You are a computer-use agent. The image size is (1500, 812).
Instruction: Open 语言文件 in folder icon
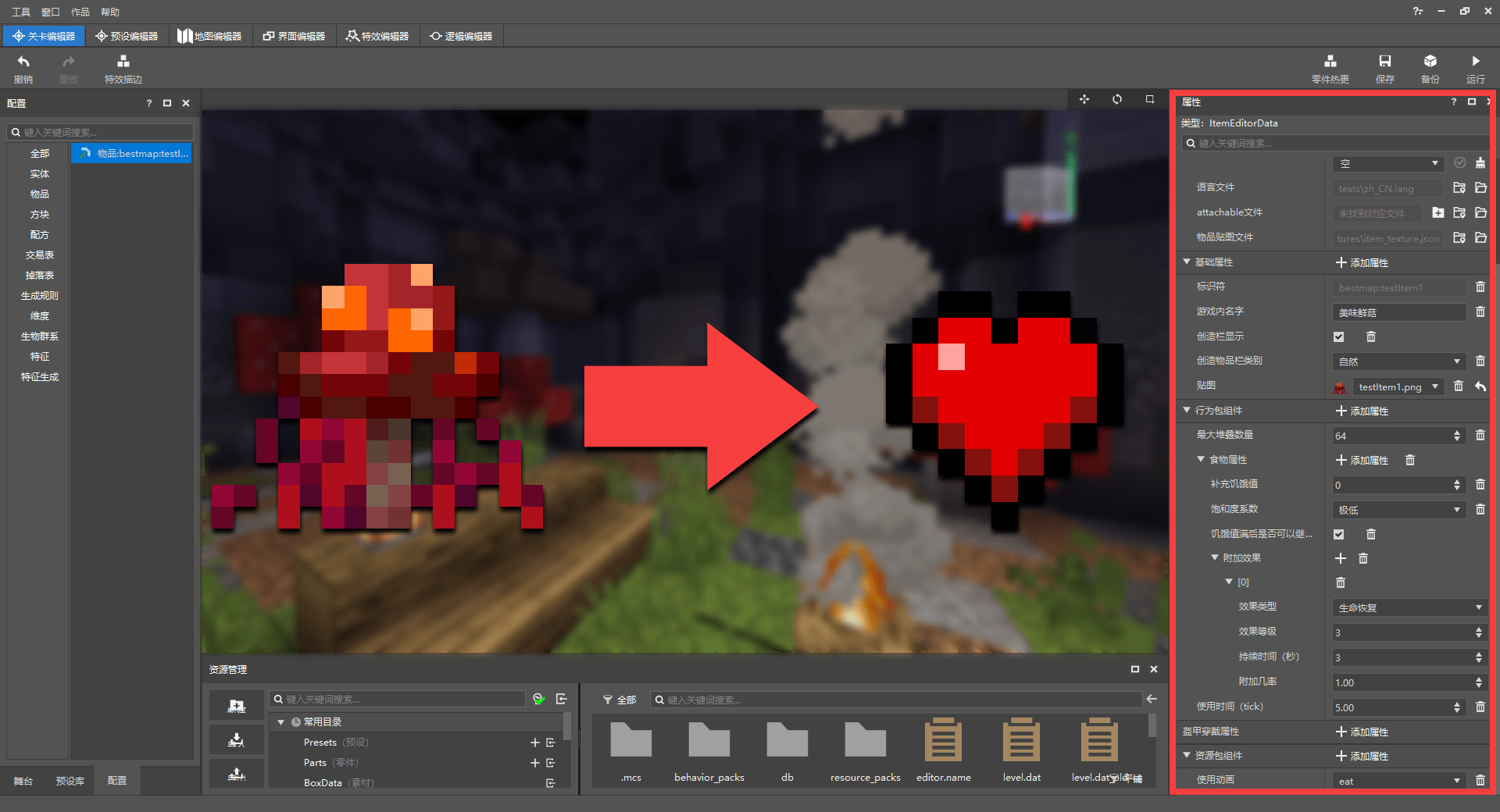(1459, 188)
